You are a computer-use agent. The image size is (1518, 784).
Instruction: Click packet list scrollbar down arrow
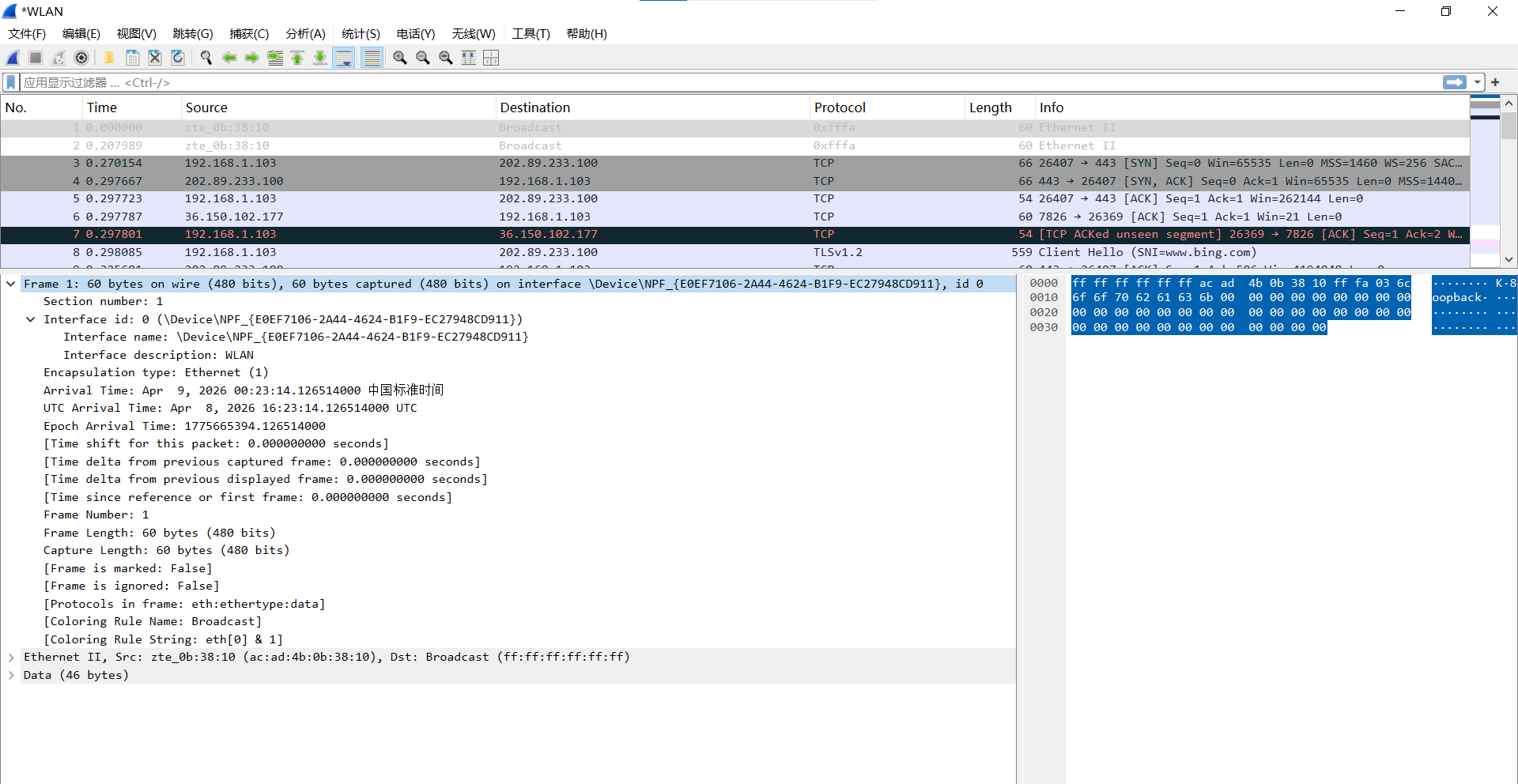(1509, 259)
